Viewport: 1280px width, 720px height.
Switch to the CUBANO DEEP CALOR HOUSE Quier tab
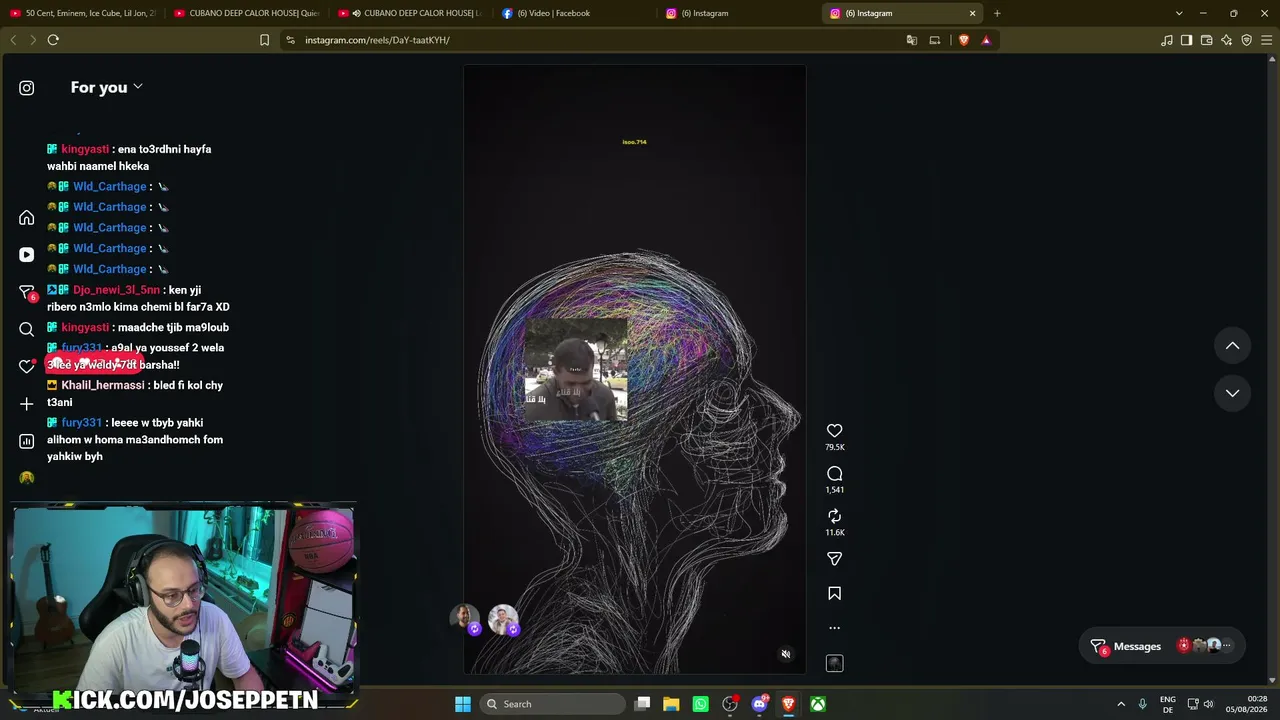(246, 13)
